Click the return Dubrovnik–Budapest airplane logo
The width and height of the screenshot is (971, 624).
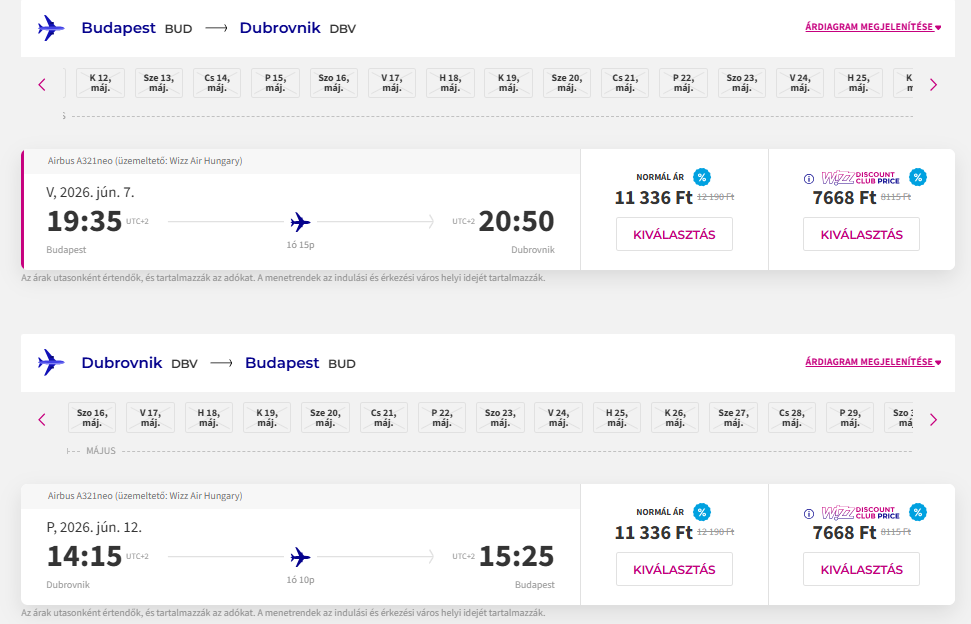[50, 362]
